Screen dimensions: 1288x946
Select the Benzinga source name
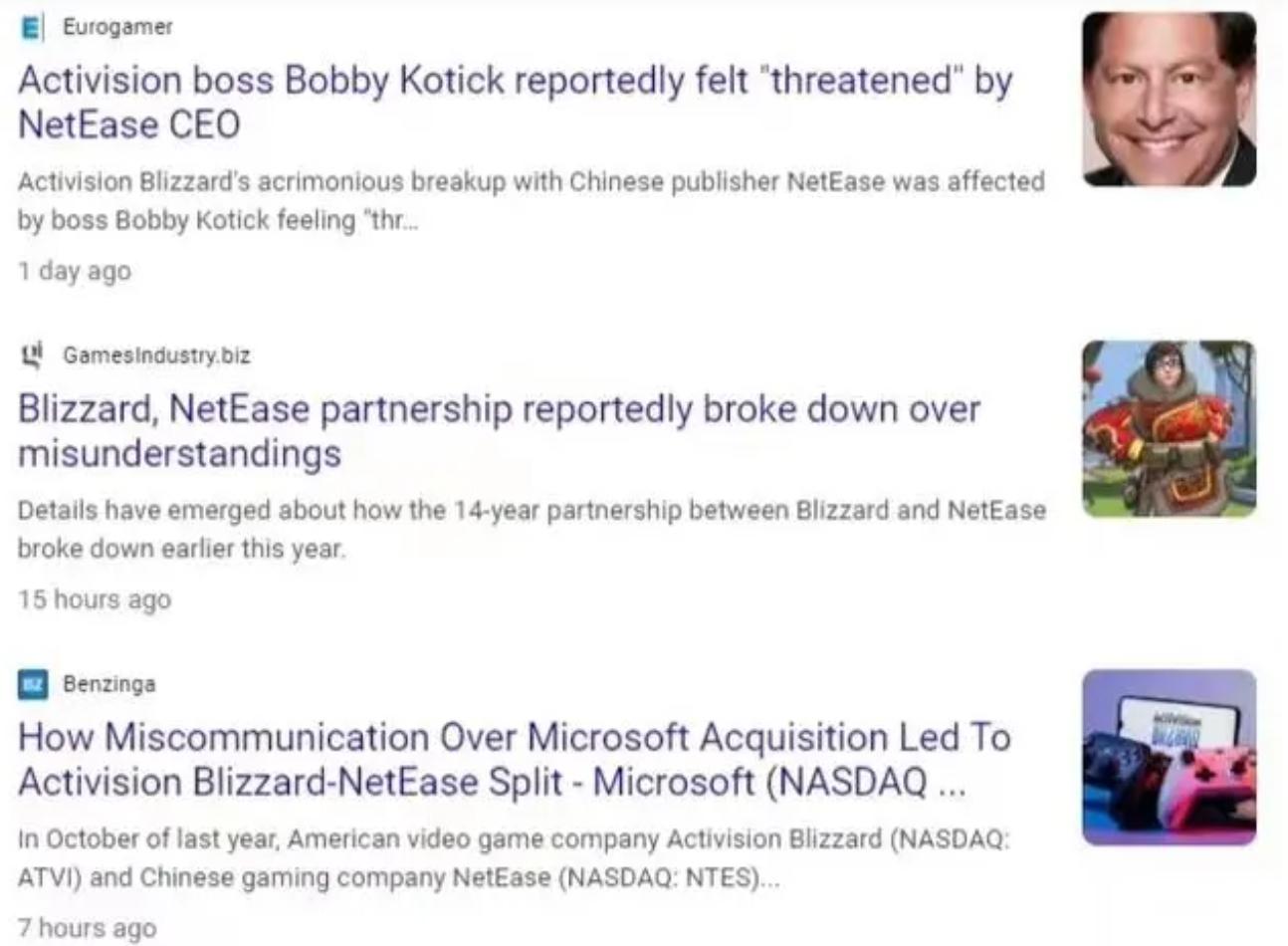point(108,684)
